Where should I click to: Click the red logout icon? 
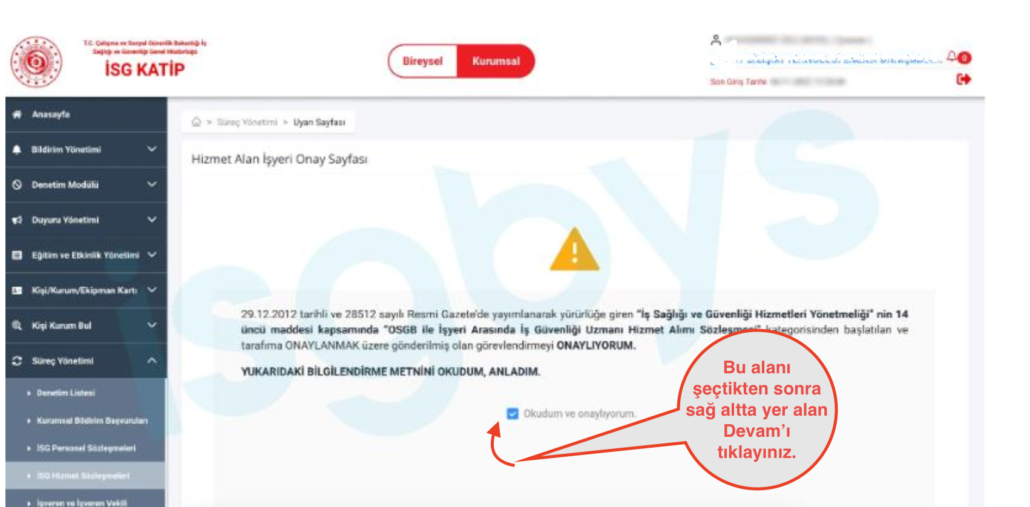(964, 79)
